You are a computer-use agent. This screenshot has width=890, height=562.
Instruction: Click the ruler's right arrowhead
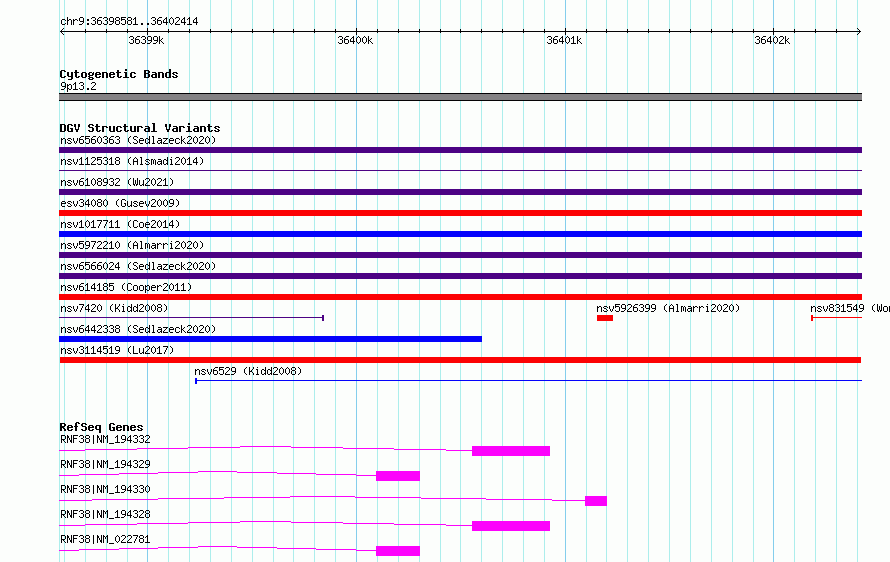coord(859,31)
